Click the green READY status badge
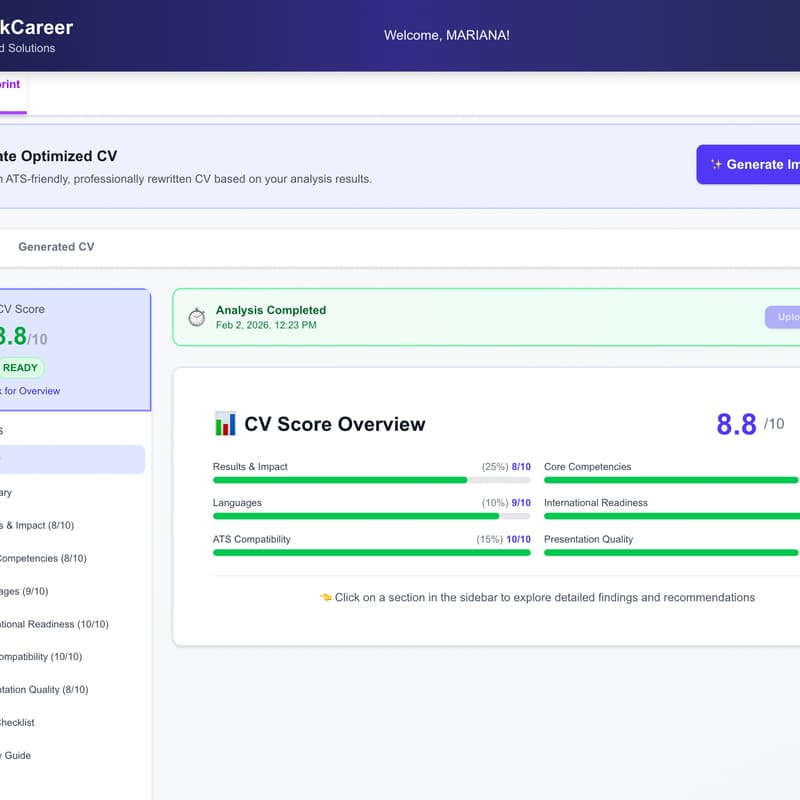This screenshot has height=800, width=800. click(20, 367)
